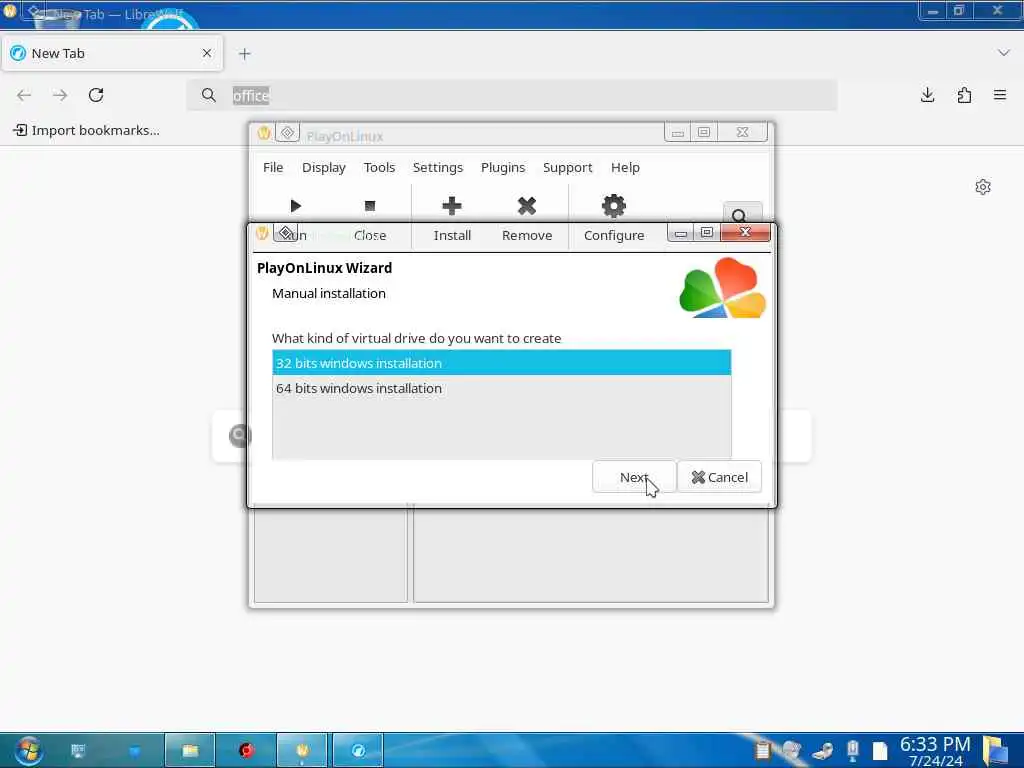This screenshot has width=1024, height=768.
Task: Open the Tools menu in PlayOnLinux
Action: click(379, 167)
